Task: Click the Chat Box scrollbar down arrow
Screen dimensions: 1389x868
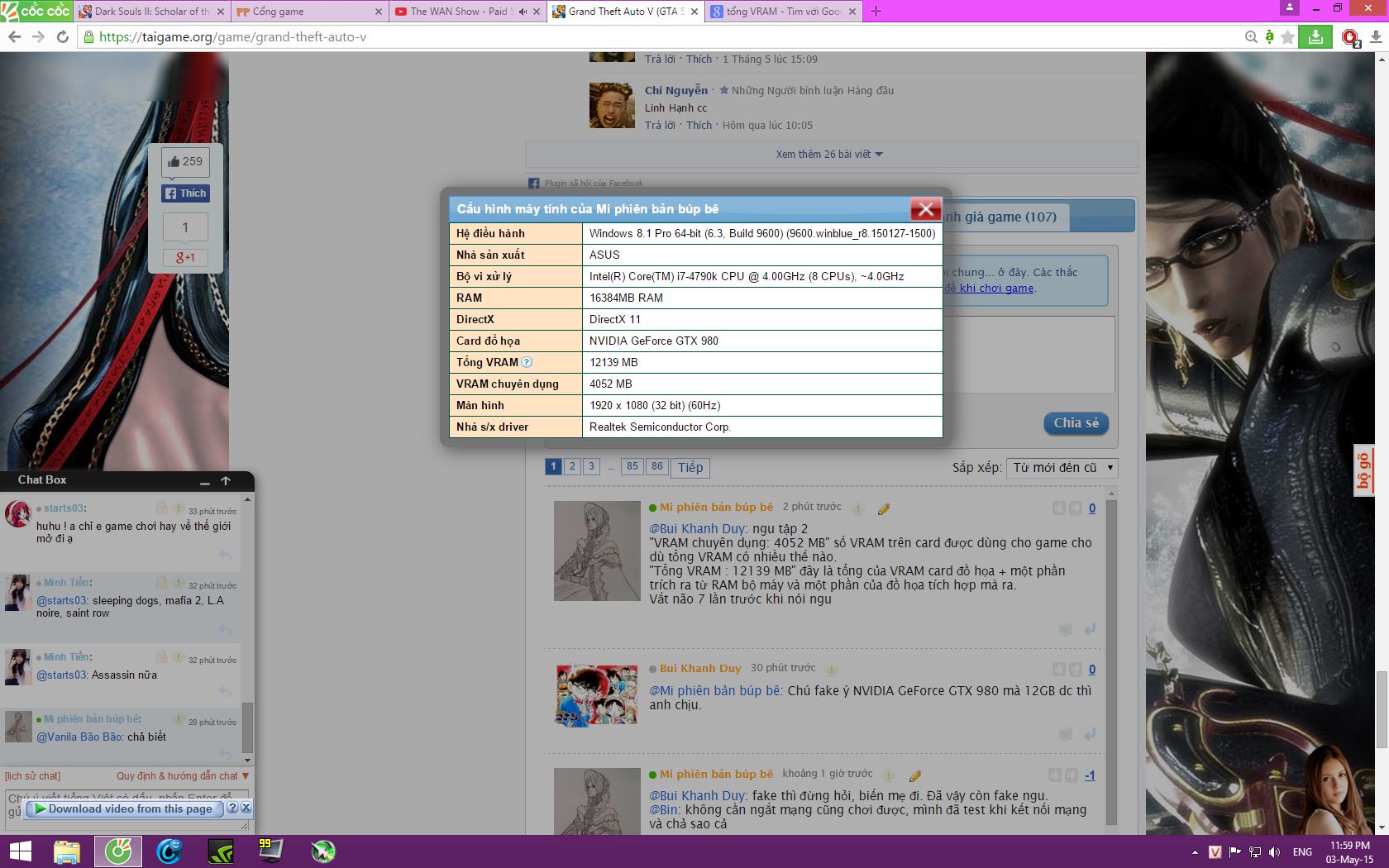Action: click(247, 760)
